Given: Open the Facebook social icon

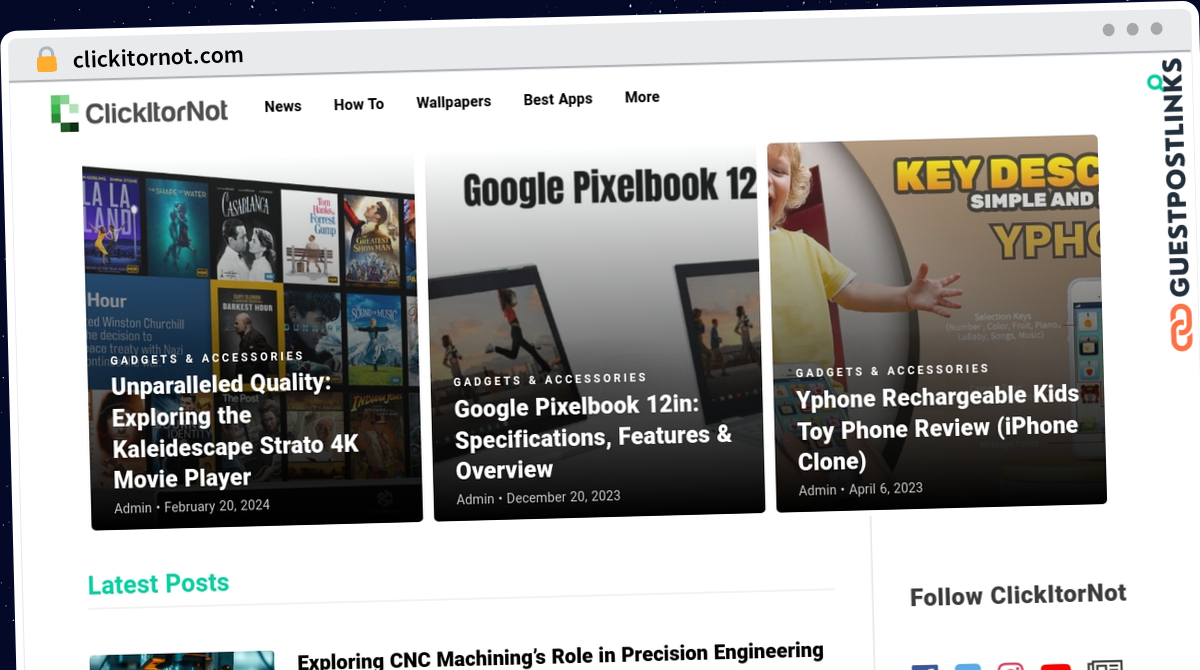Looking at the screenshot, I should click(x=924, y=667).
